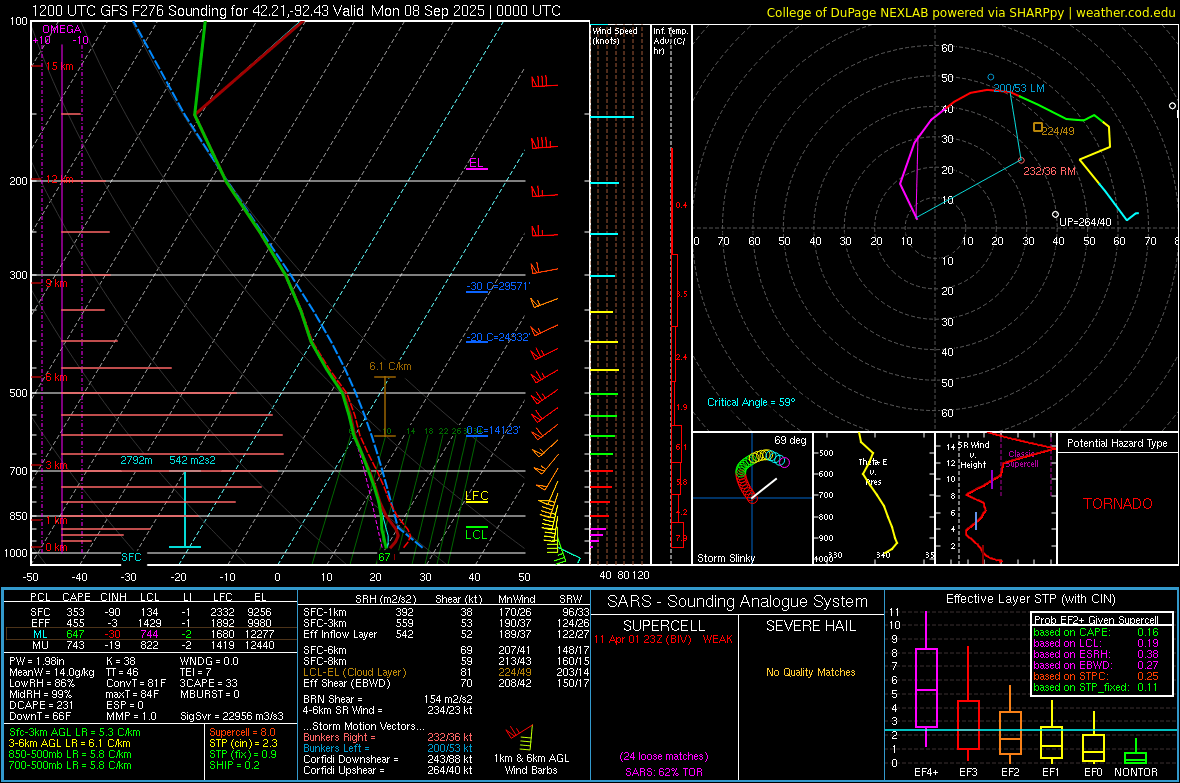The width and height of the screenshot is (1180, 783).
Task: Select the ML parcel row
Action: point(151,634)
